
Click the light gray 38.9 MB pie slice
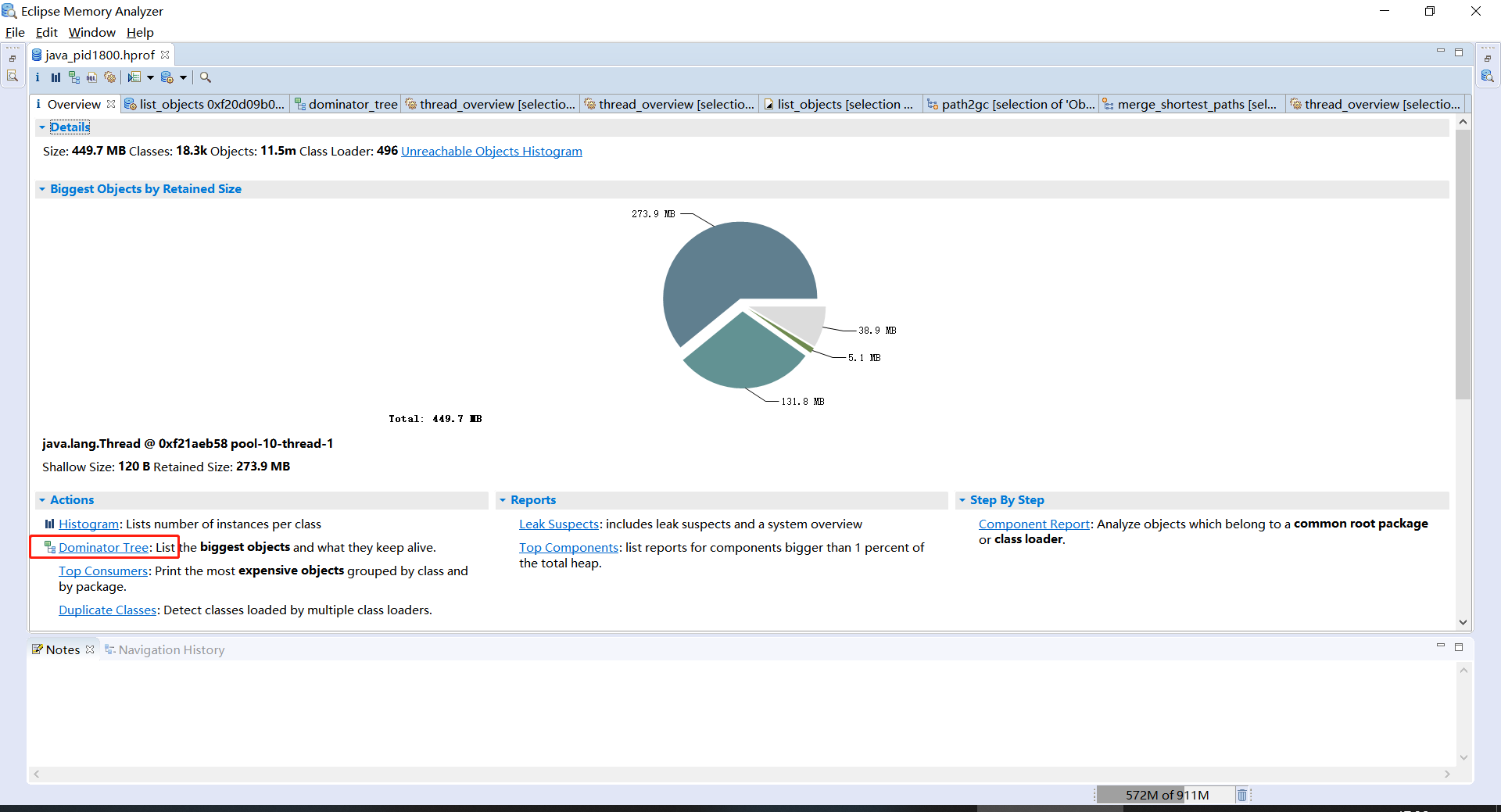coord(801,322)
